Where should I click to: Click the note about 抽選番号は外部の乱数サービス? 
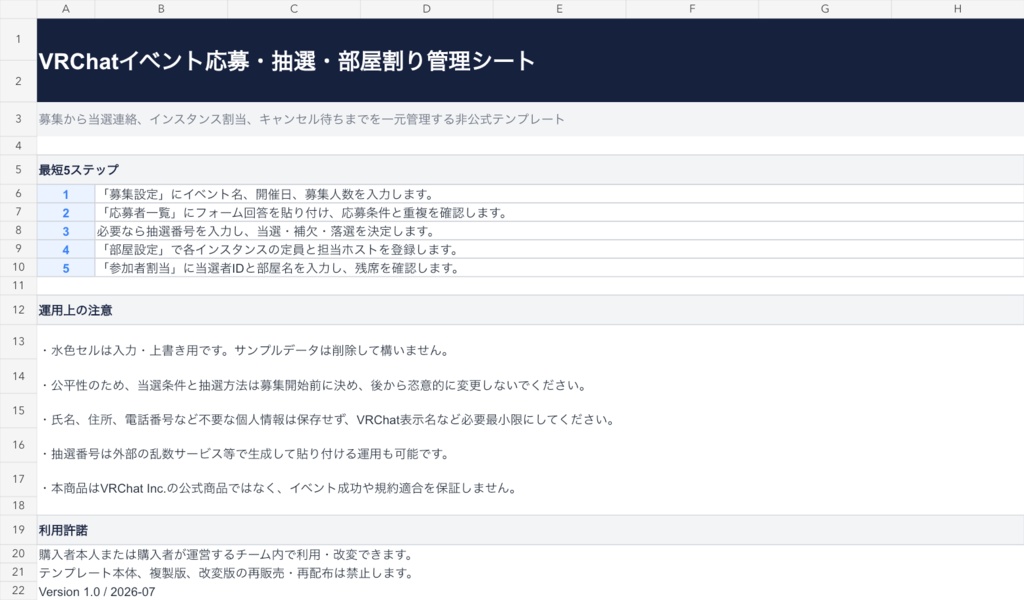pyautogui.click(x=245, y=454)
